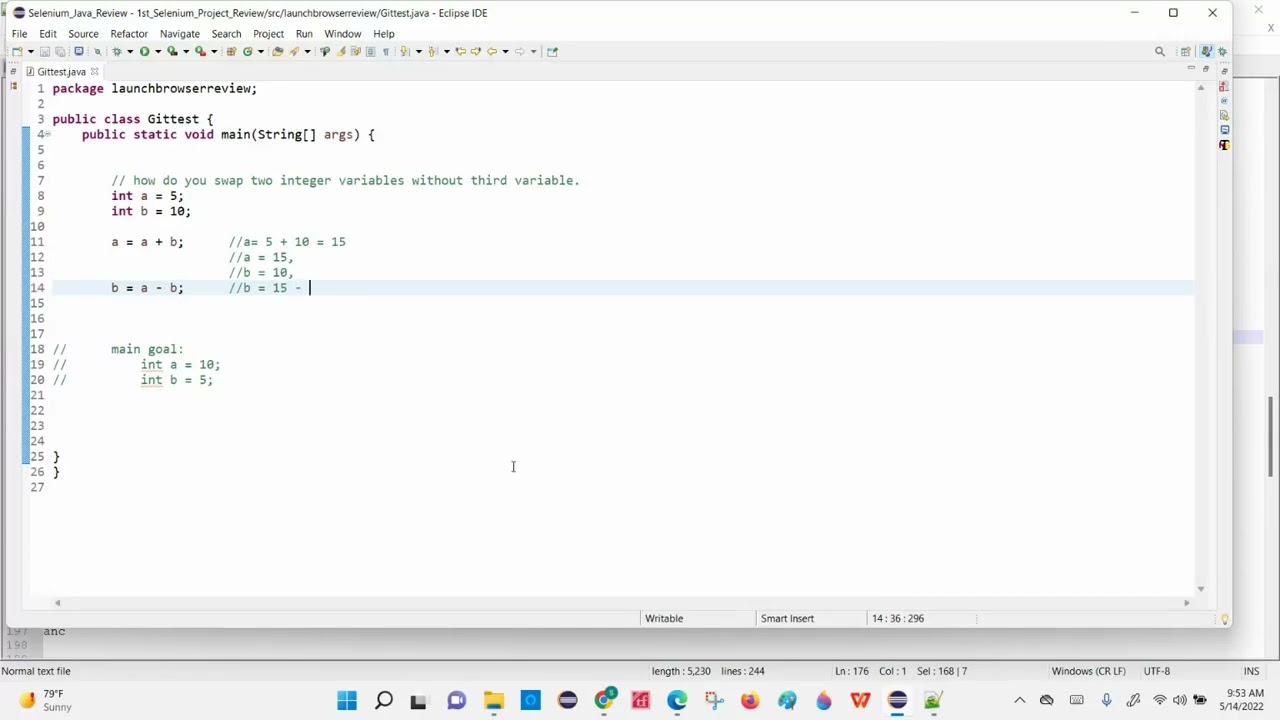Click the tip lightbulb in status bar
1280x720 pixels.
[x=1224, y=619]
